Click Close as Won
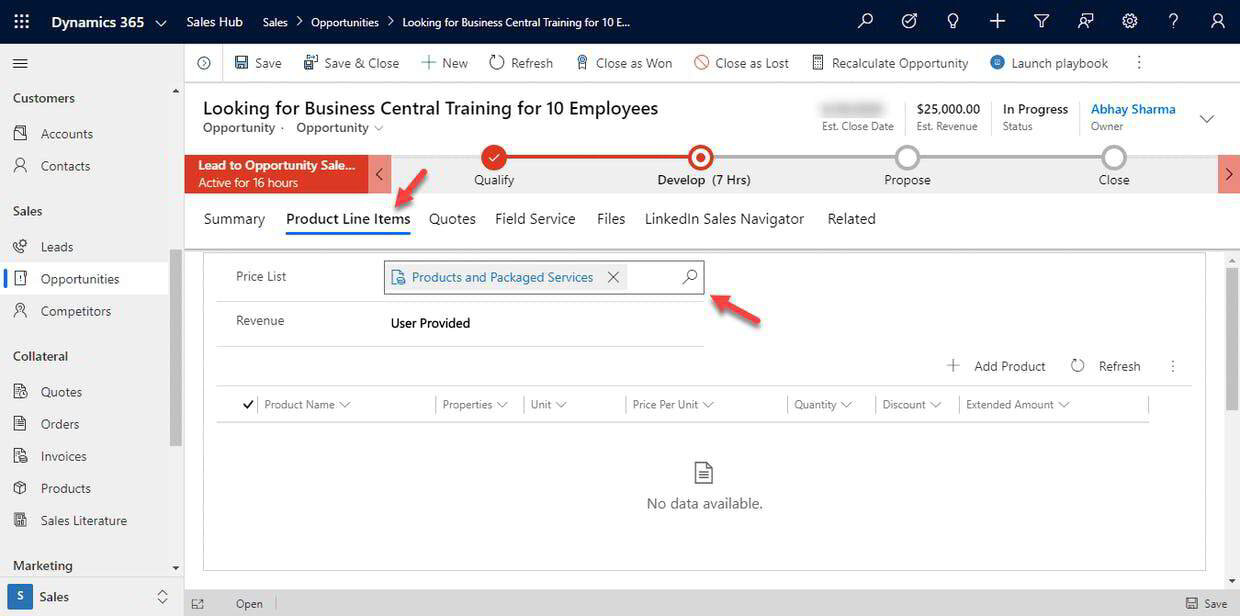The image size is (1240, 616). click(x=623, y=63)
